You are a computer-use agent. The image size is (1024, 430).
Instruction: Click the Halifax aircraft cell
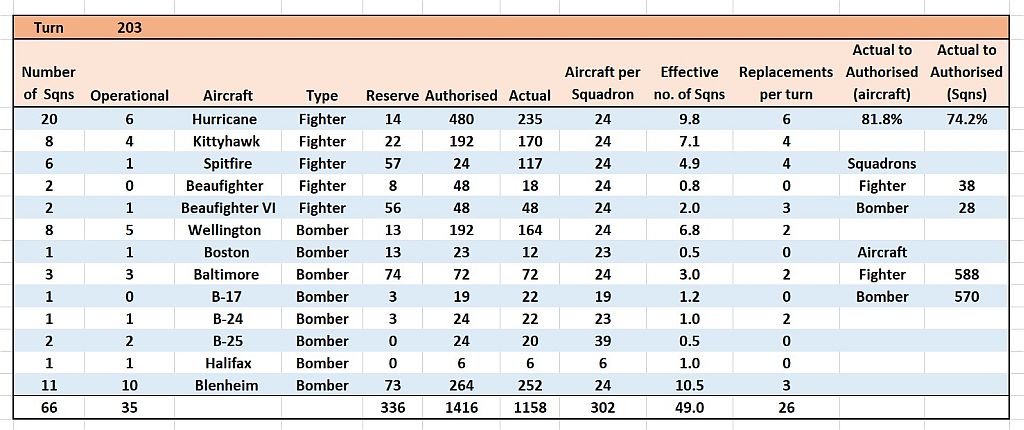point(226,363)
